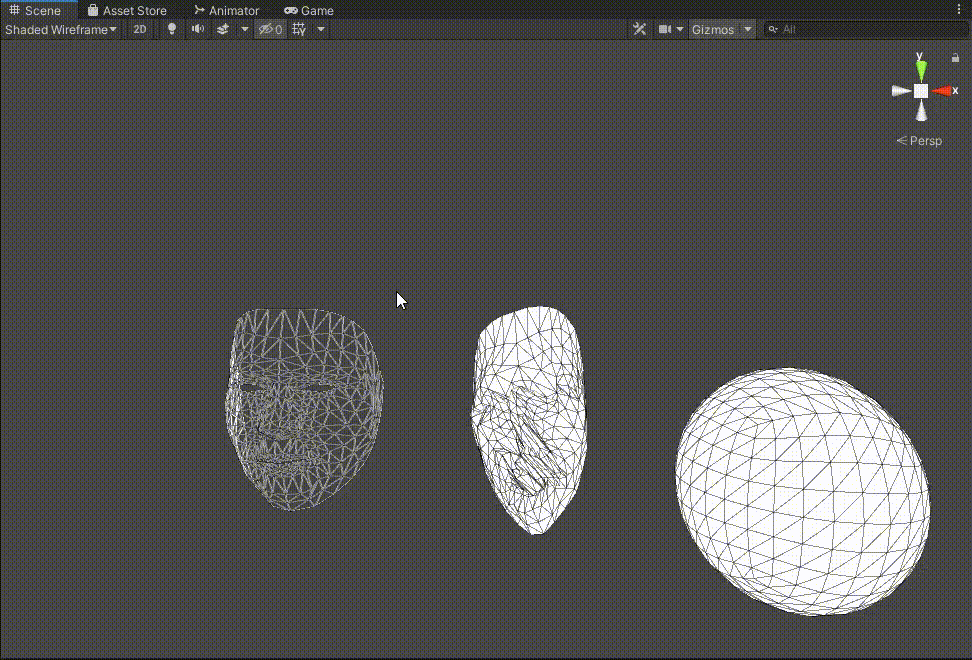Image resolution: width=972 pixels, height=660 pixels.
Task: Toggle hidden objects visibility (crossed eye 0)
Action: pyautogui.click(x=270, y=29)
